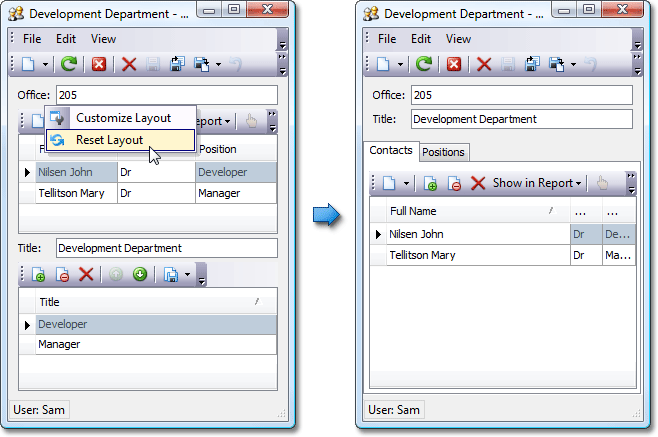The image size is (658, 437).
Task: Open Export dropdown arrow in left window's lower toolbar
Action: (x=187, y=275)
